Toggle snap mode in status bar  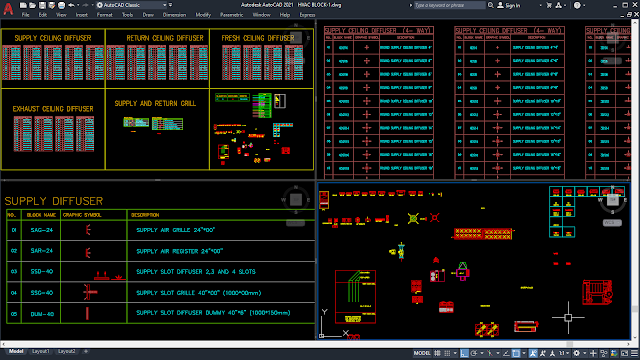[x=447, y=353]
